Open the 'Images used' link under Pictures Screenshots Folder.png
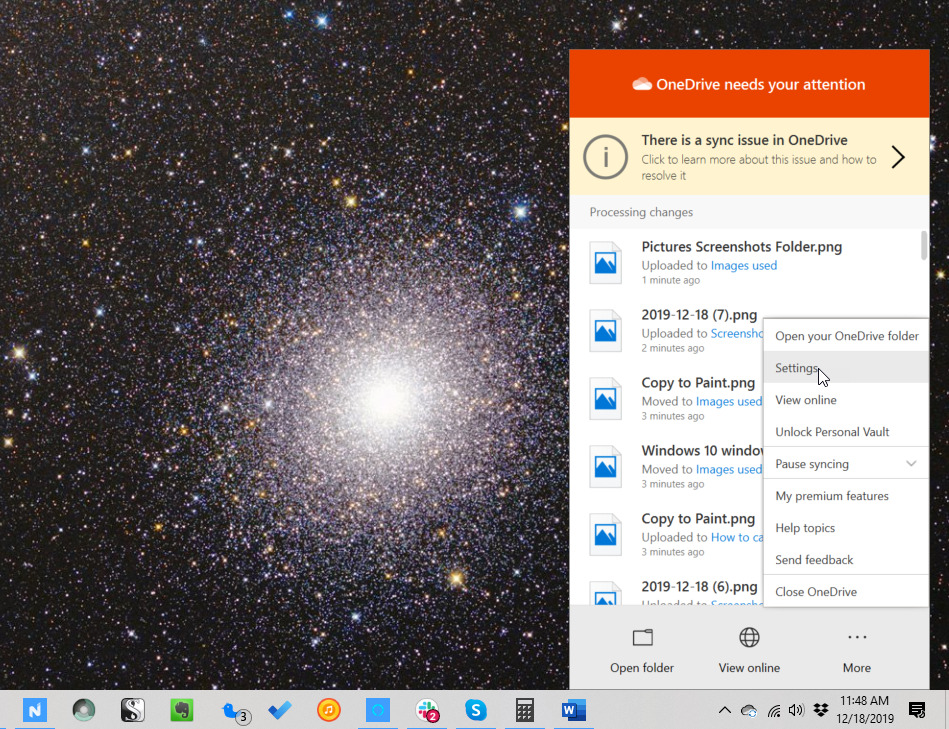This screenshot has width=949, height=729. point(743,266)
